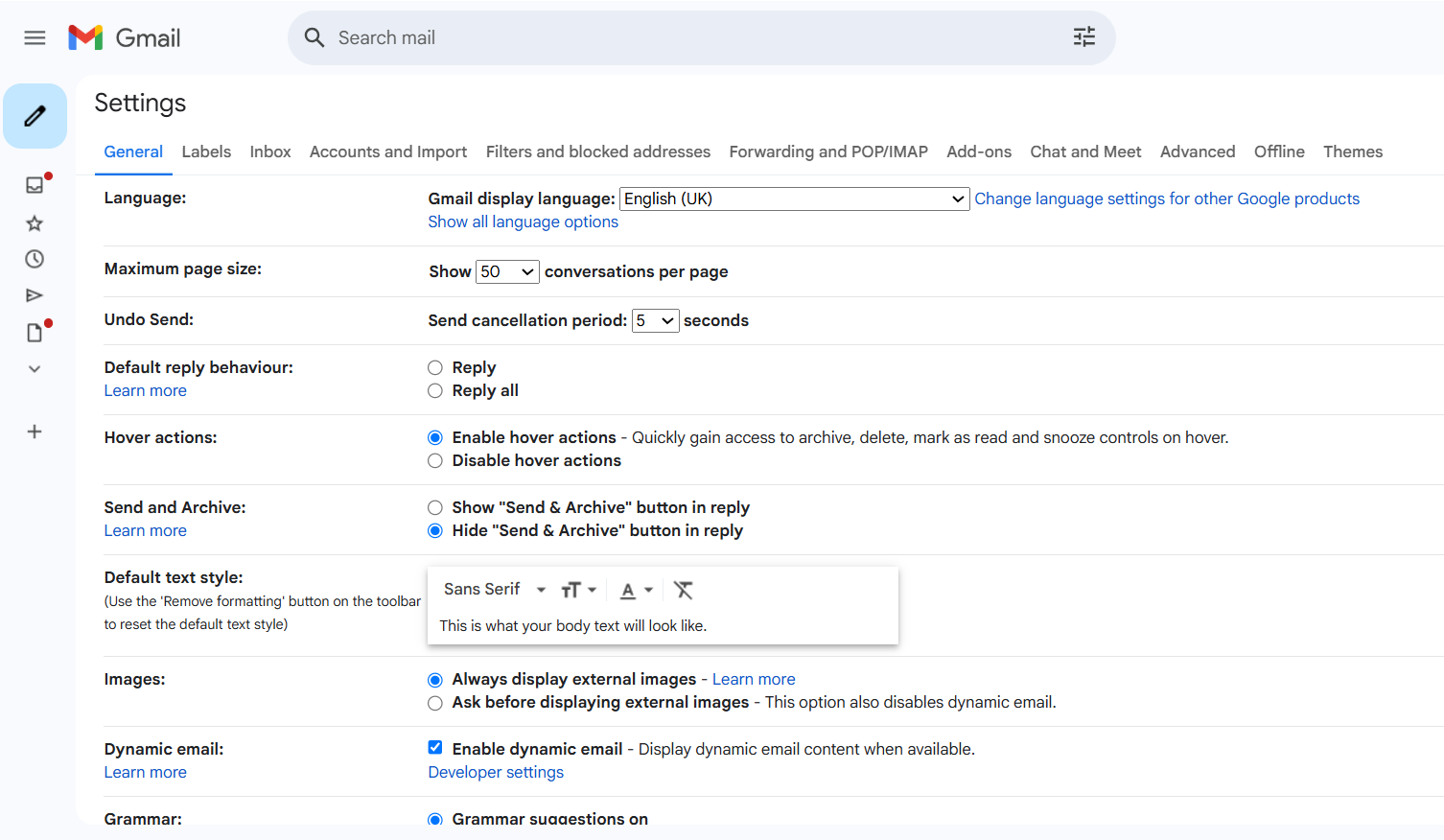Click Show all language options link
This screenshot has height=840, width=1444.
click(x=523, y=222)
